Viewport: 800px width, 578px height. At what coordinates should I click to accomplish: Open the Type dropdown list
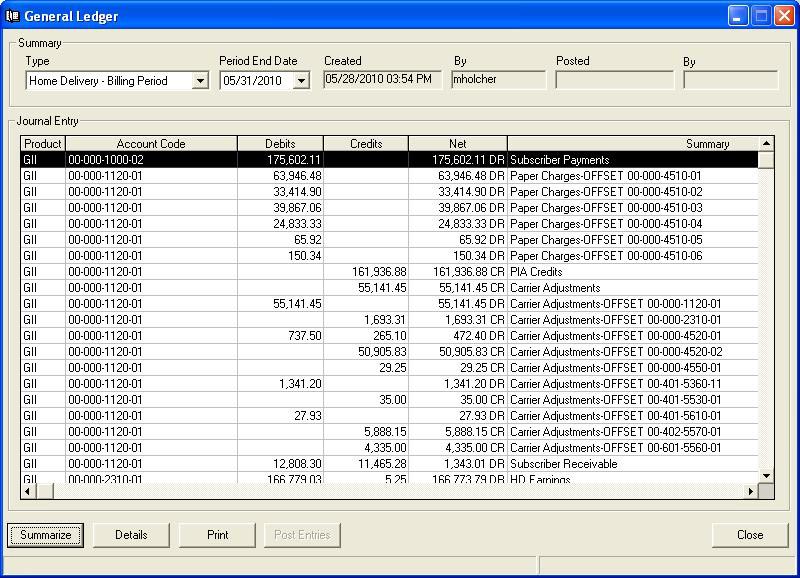click(x=200, y=81)
